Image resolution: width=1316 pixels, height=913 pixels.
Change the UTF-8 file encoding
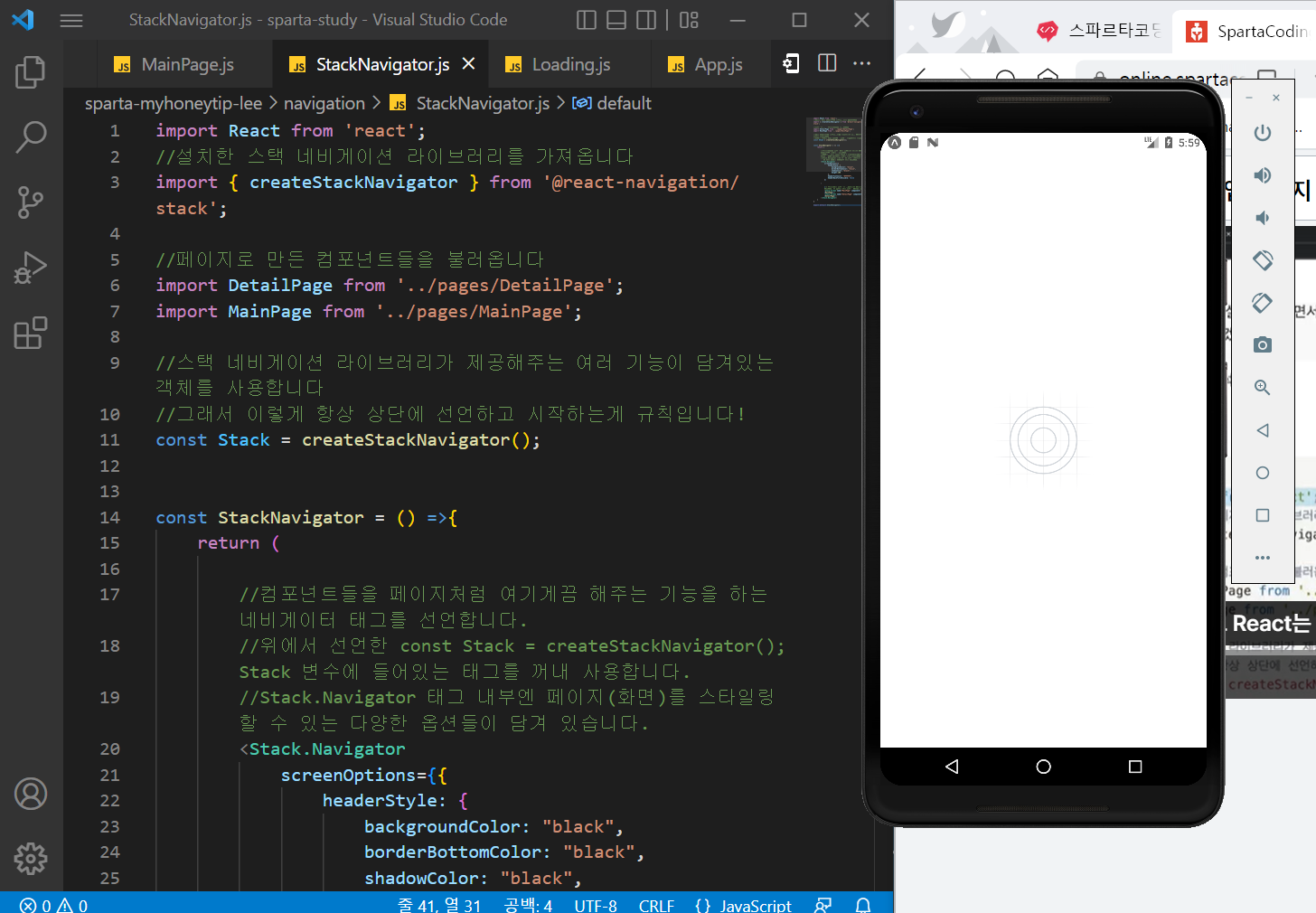coord(596,905)
